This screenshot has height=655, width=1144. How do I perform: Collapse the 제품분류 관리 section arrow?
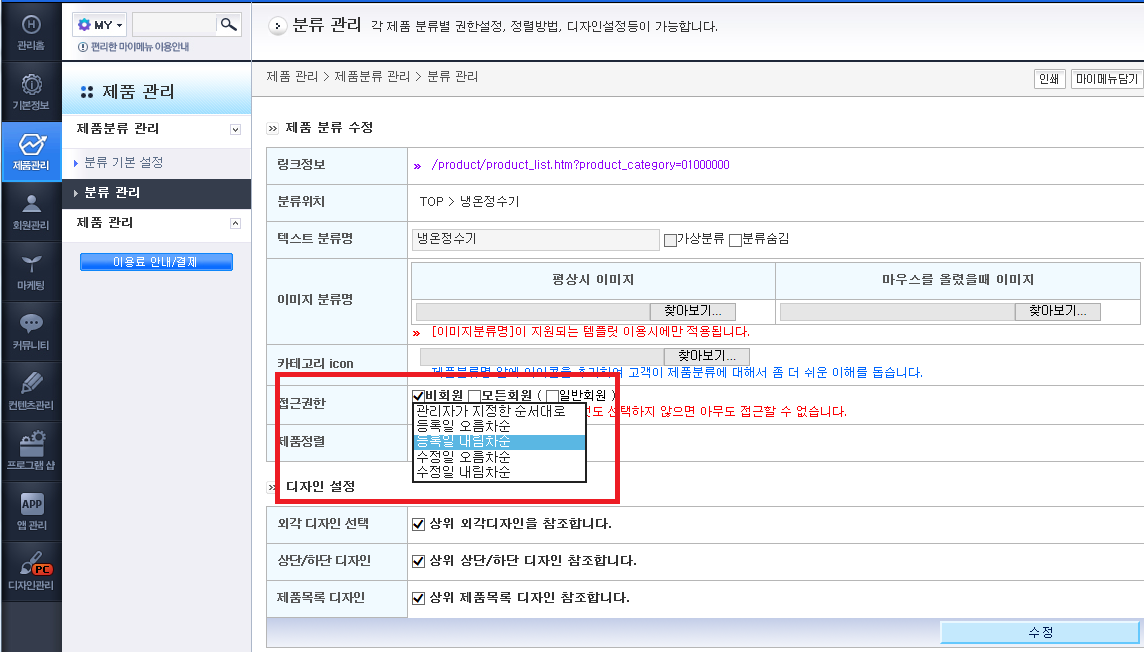click(235, 130)
